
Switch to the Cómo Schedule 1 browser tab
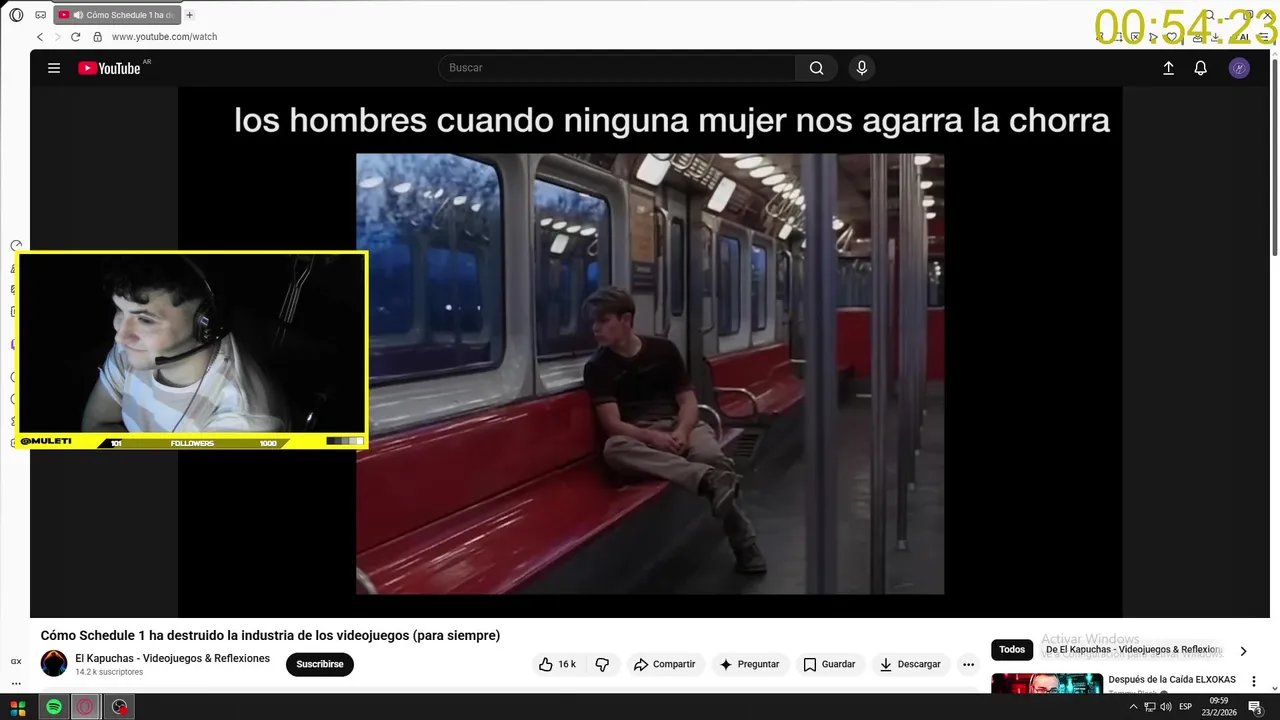click(x=117, y=15)
